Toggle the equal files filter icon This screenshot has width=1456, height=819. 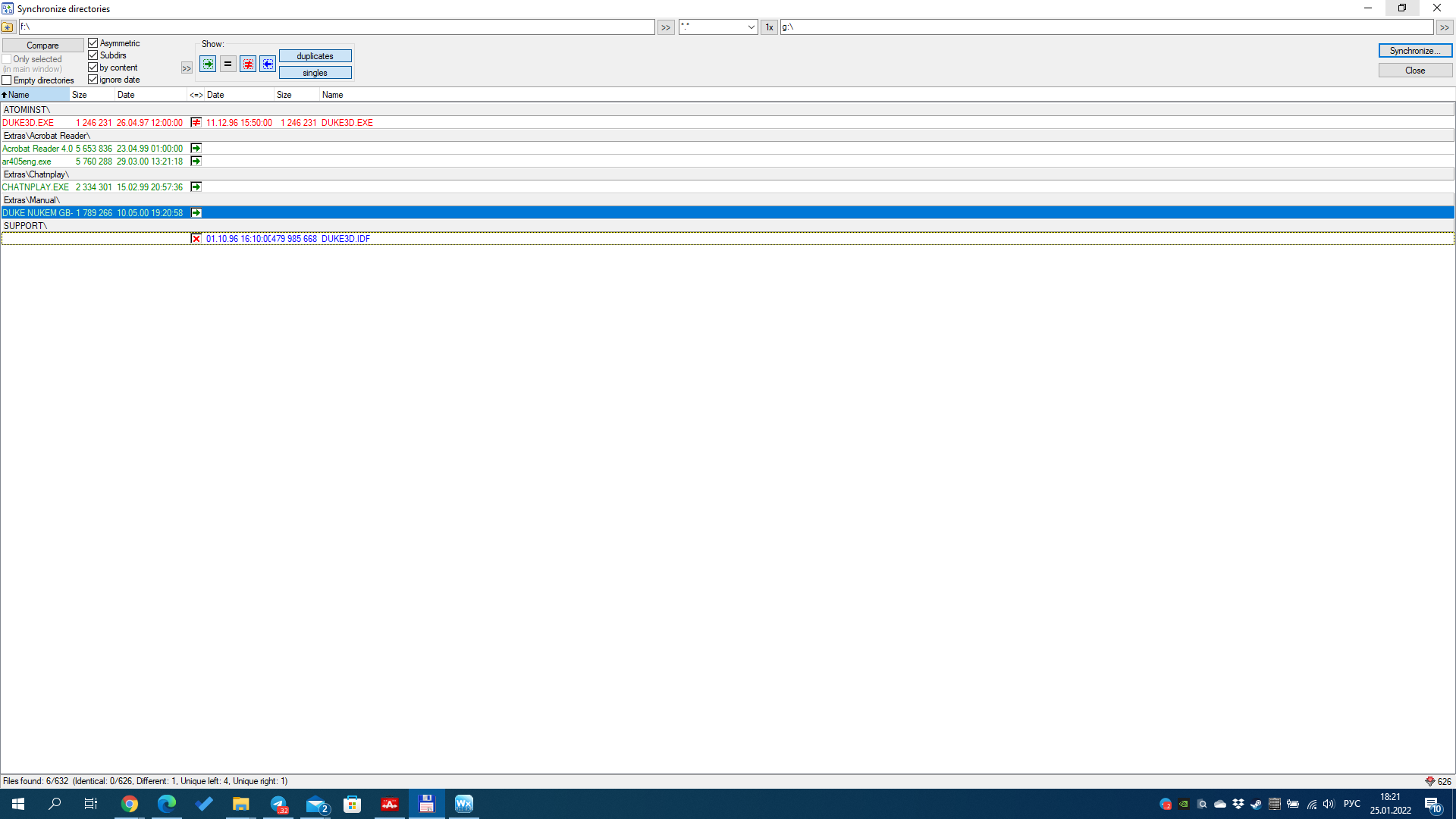click(x=227, y=64)
